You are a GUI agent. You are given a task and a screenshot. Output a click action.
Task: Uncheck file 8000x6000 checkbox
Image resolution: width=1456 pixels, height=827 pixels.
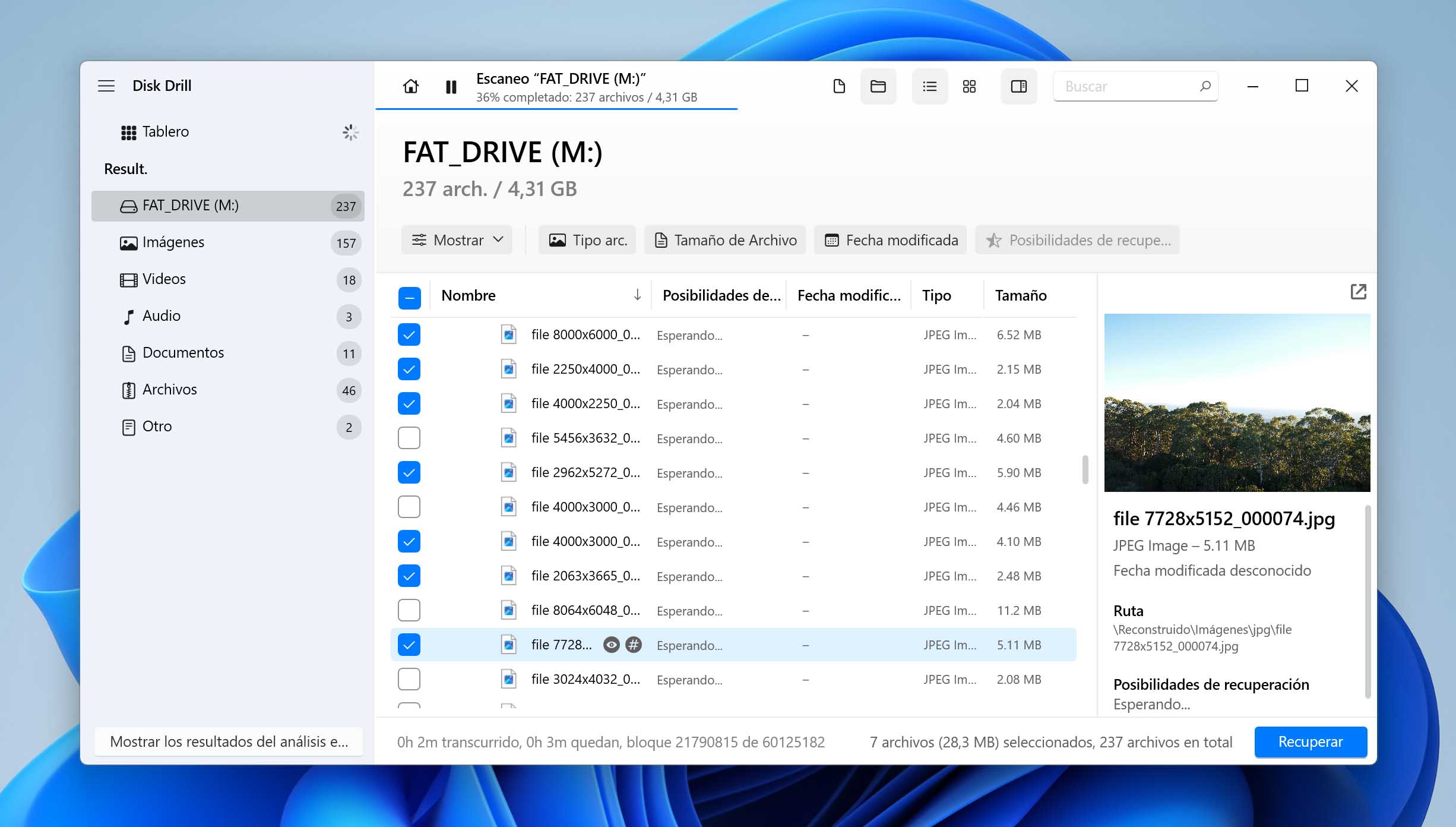409,334
